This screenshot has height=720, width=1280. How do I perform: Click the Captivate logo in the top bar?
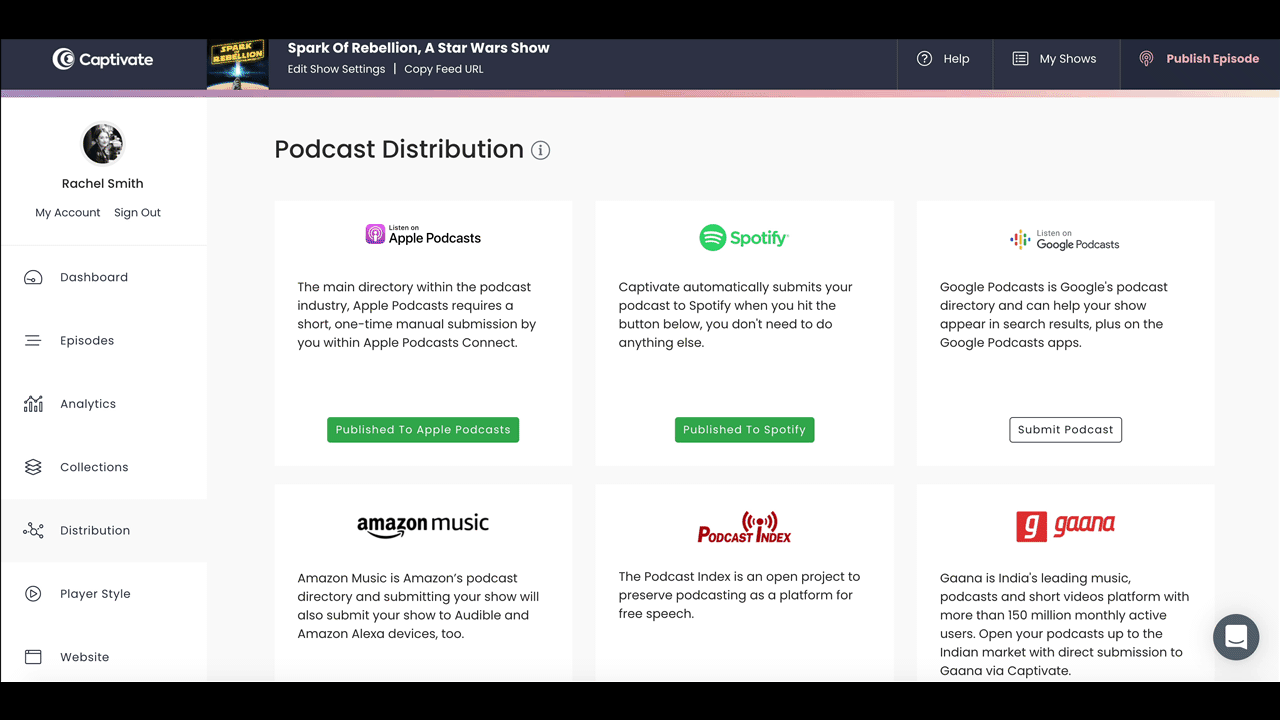102,58
